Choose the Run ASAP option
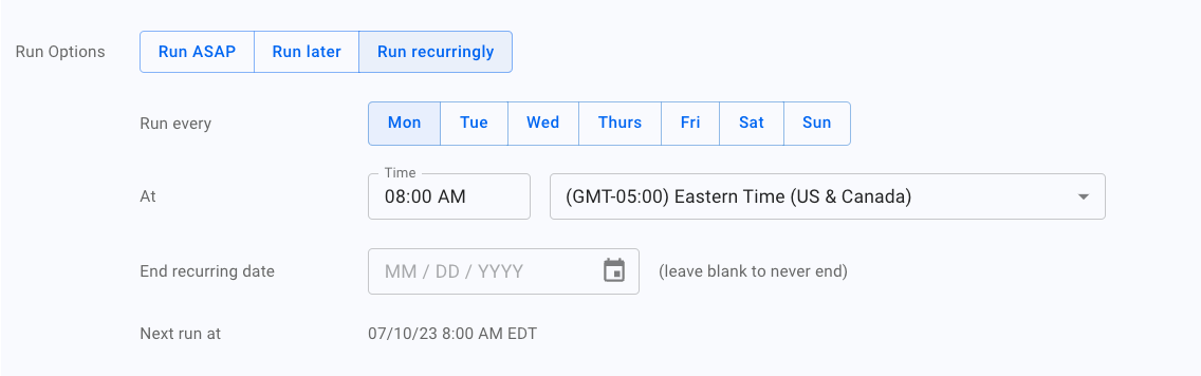This screenshot has height=376, width=1201. [197, 52]
